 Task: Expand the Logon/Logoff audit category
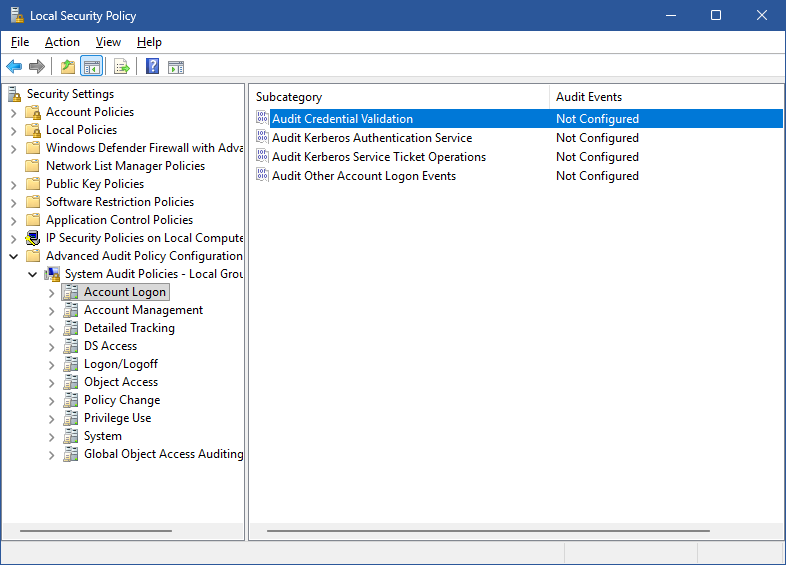(x=52, y=364)
